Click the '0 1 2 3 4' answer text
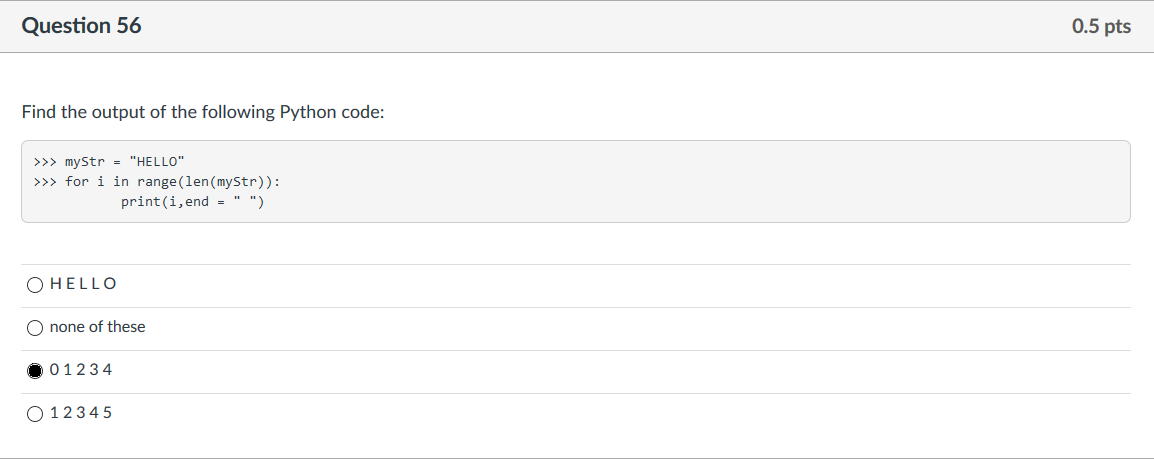The width and height of the screenshot is (1154, 459). (81, 370)
